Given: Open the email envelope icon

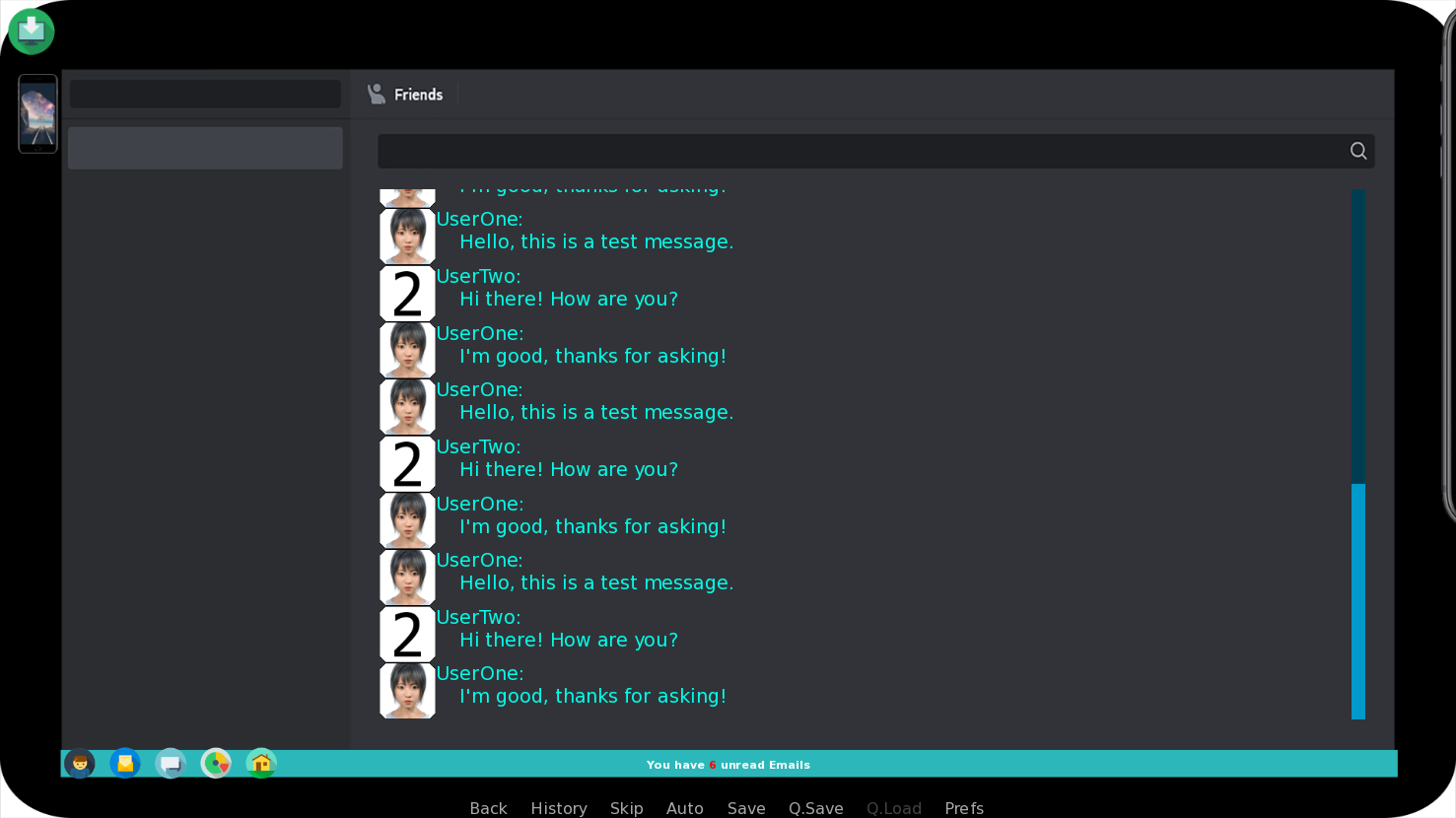Looking at the screenshot, I should click(125, 763).
